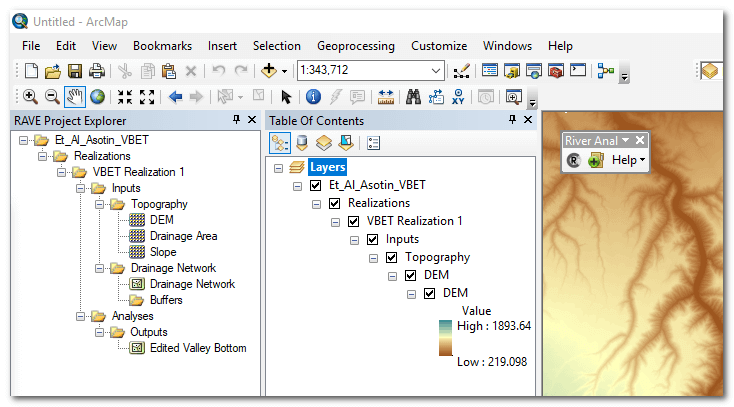Viewport: 734px width, 407px height.
Task: Select the Identify tool
Action: point(312,97)
